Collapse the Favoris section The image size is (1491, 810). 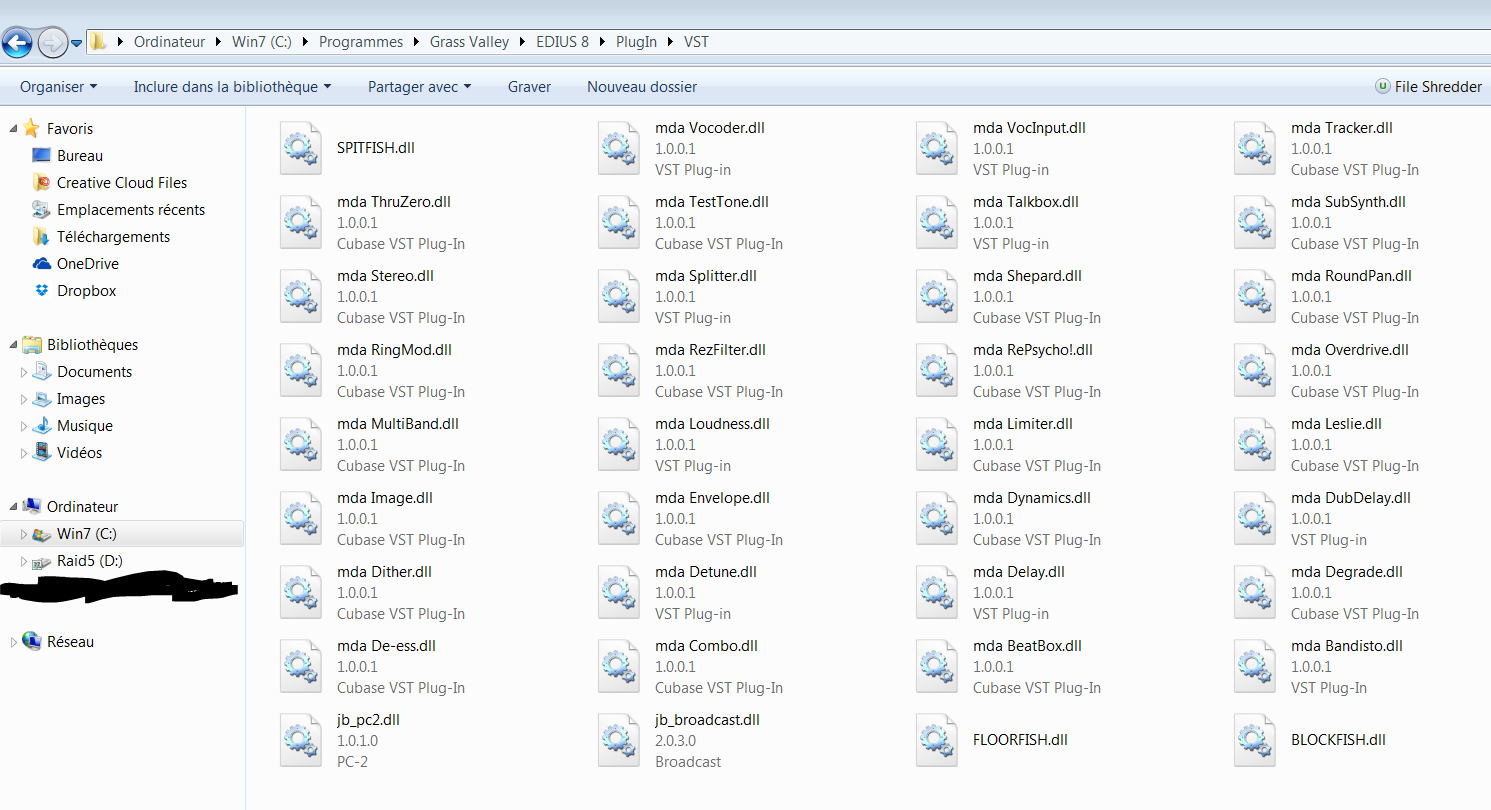coord(13,129)
